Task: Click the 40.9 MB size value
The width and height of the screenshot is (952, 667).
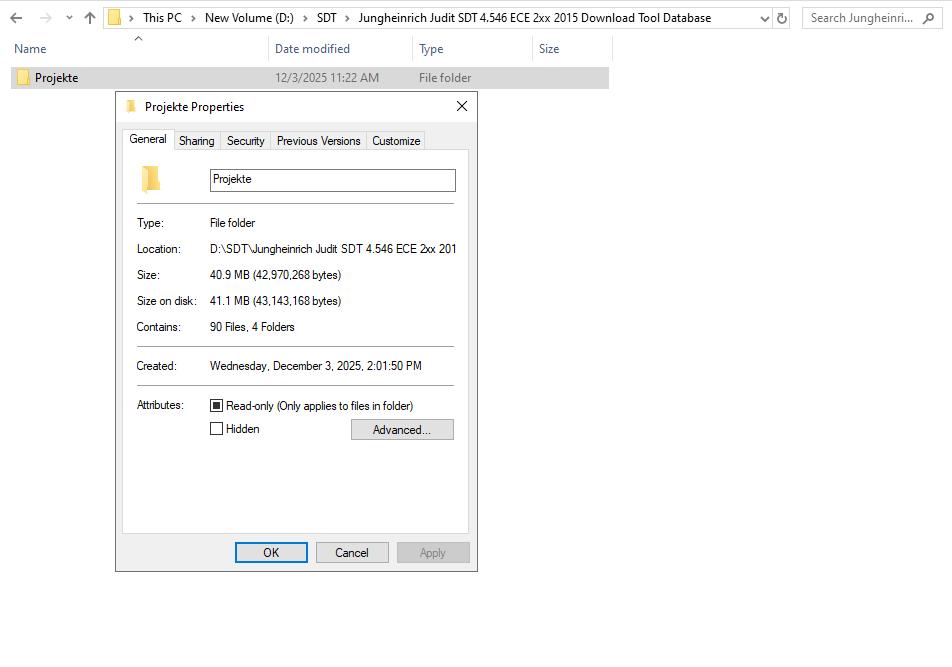Action: (275, 275)
